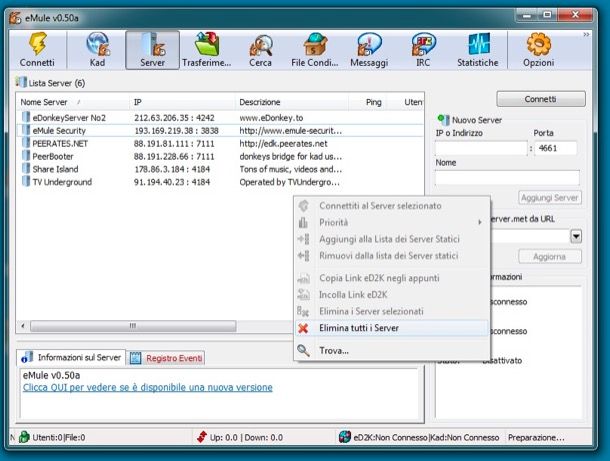610x461 pixels.
Task: Expand the toolbar overflow chevron
Action: [586, 35]
